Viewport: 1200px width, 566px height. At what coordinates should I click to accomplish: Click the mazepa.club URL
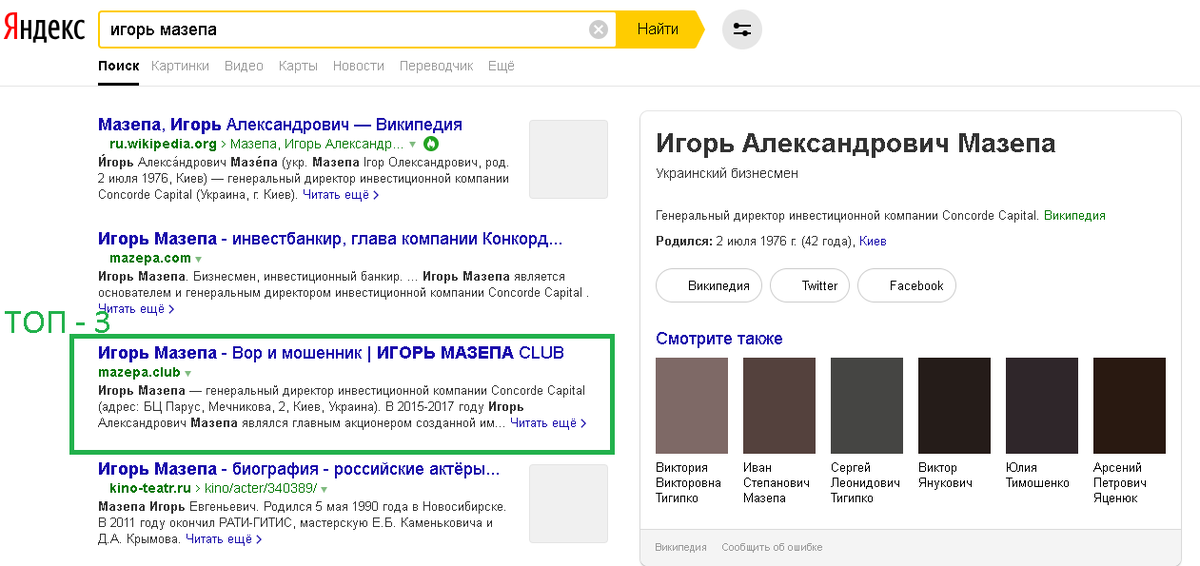(139, 372)
